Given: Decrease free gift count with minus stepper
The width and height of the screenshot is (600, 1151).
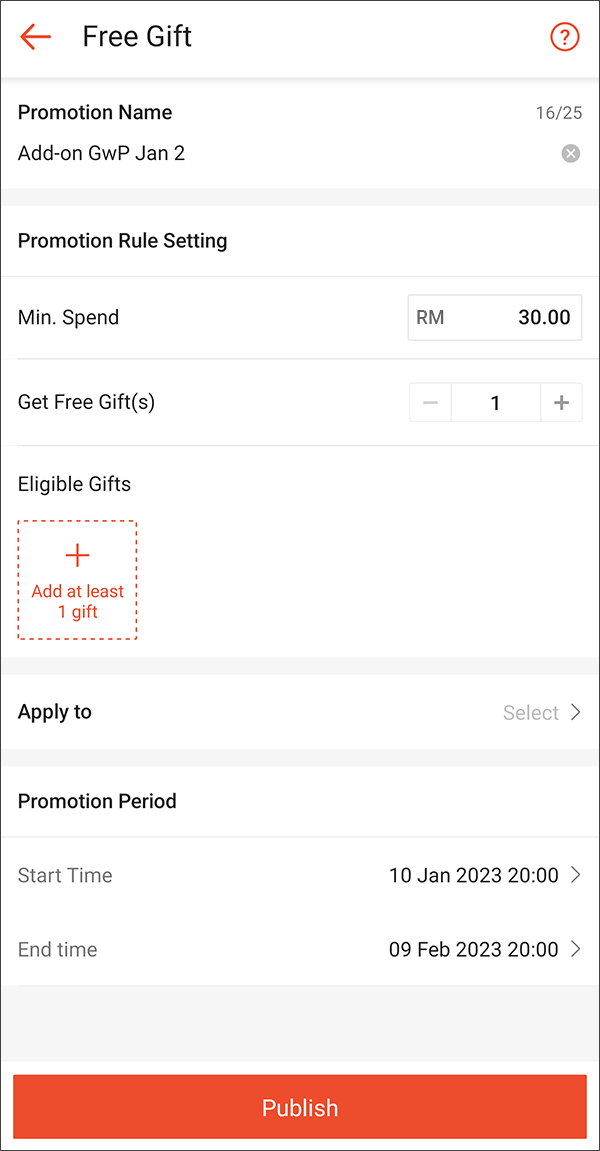Looking at the screenshot, I should pyautogui.click(x=430, y=402).
